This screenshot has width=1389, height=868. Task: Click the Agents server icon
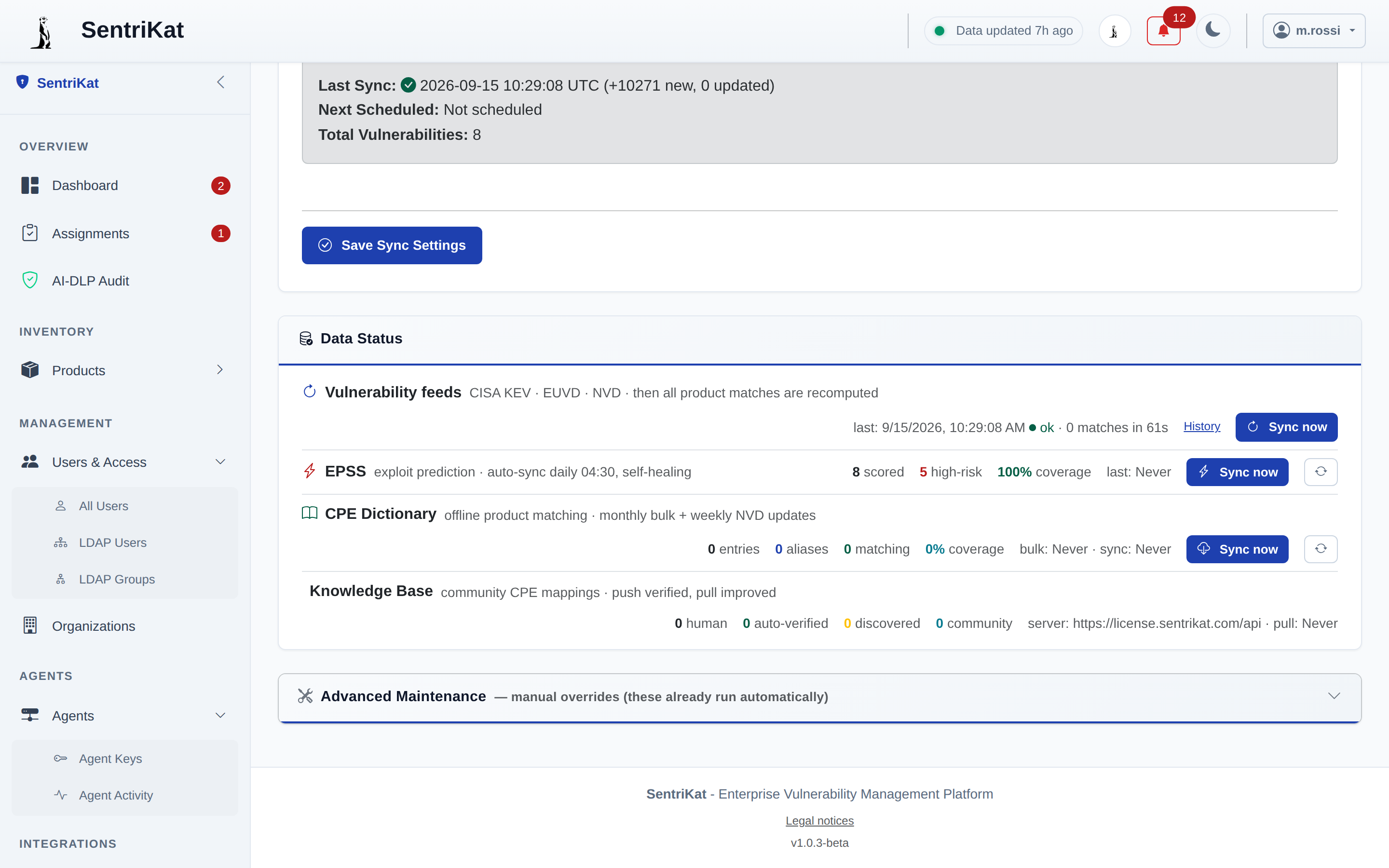[30, 715]
